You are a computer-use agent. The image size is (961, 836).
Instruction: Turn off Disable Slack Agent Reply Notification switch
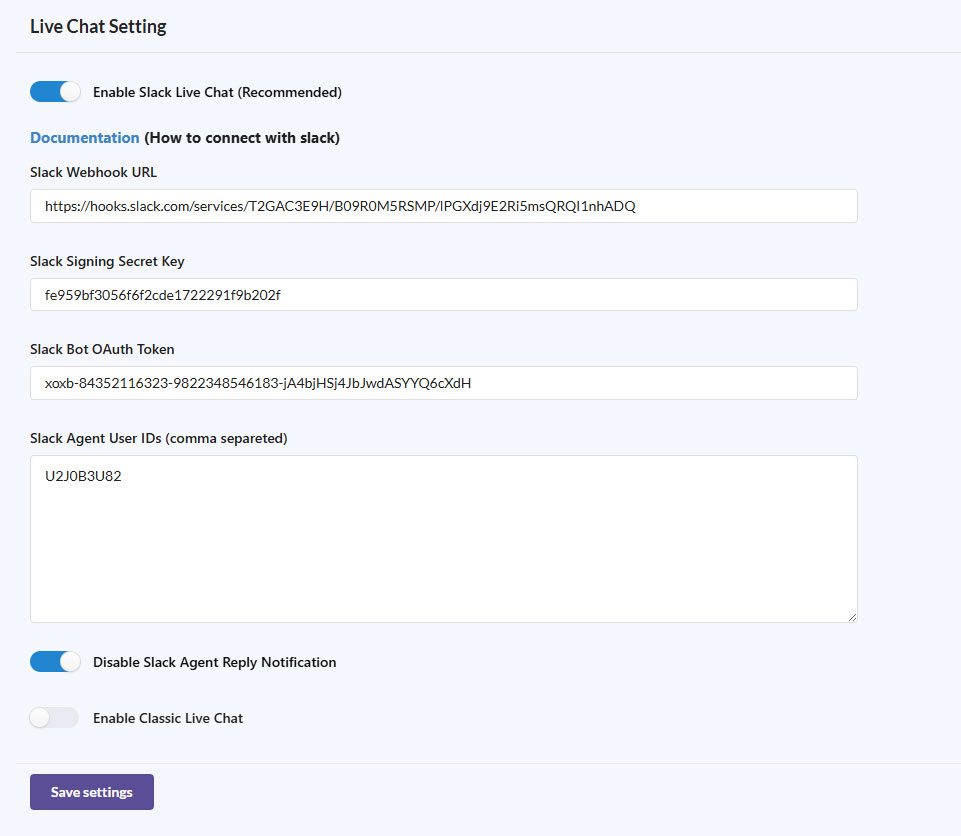(x=54, y=662)
